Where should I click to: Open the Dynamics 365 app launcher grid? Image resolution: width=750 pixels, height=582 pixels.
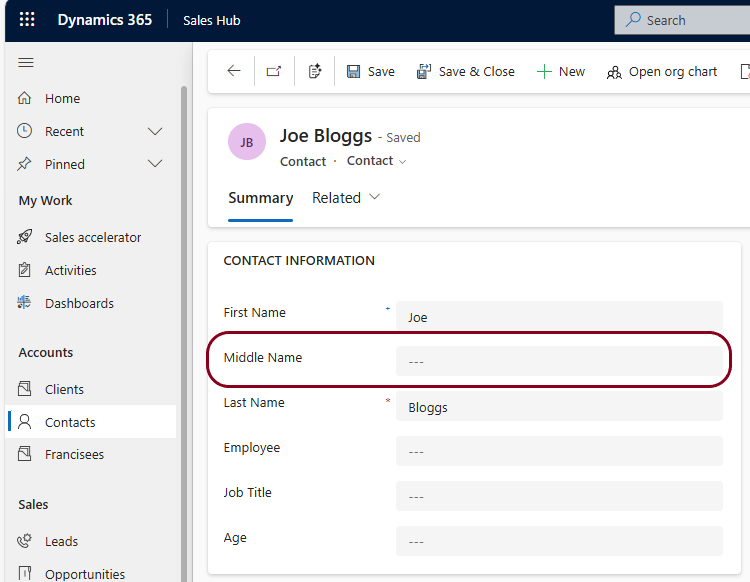click(x=27, y=20)
